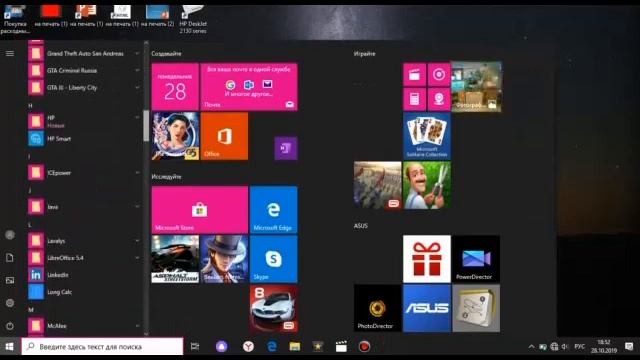Open the Microsoft Store tile
This screenshot has width=640, height=360.
point(200,210)
